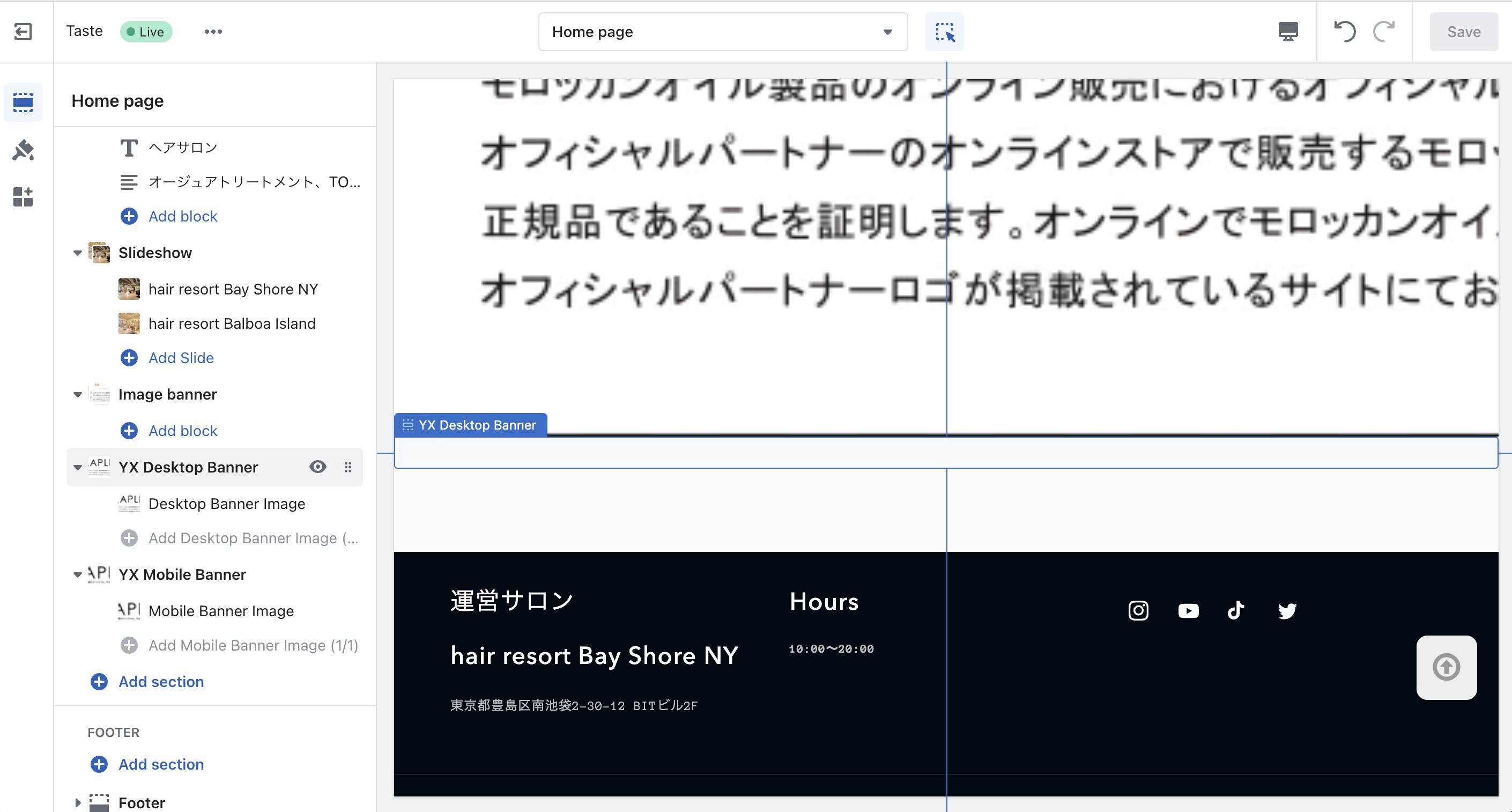
Task: Click the Instagram icon in footer preview
Action: [x=1138, y=611]
